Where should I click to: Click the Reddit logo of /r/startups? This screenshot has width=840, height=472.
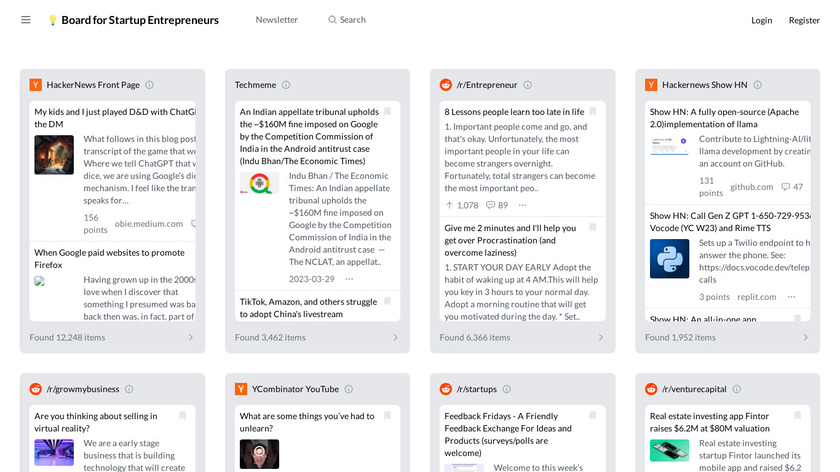tap(446, 389)
